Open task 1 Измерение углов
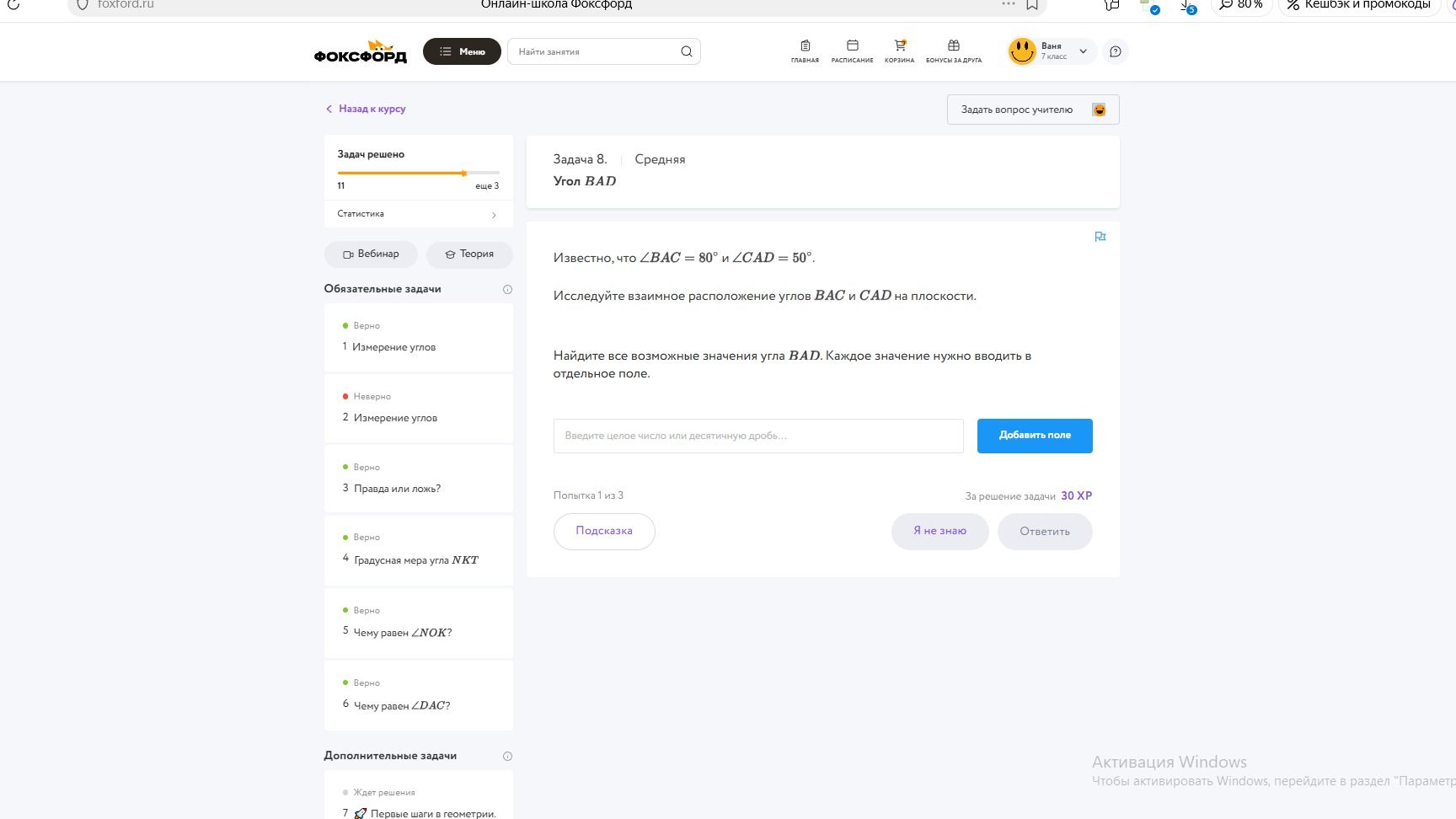Image resolution: width=1456 pixels, height=819 pixels. point(419,337)
